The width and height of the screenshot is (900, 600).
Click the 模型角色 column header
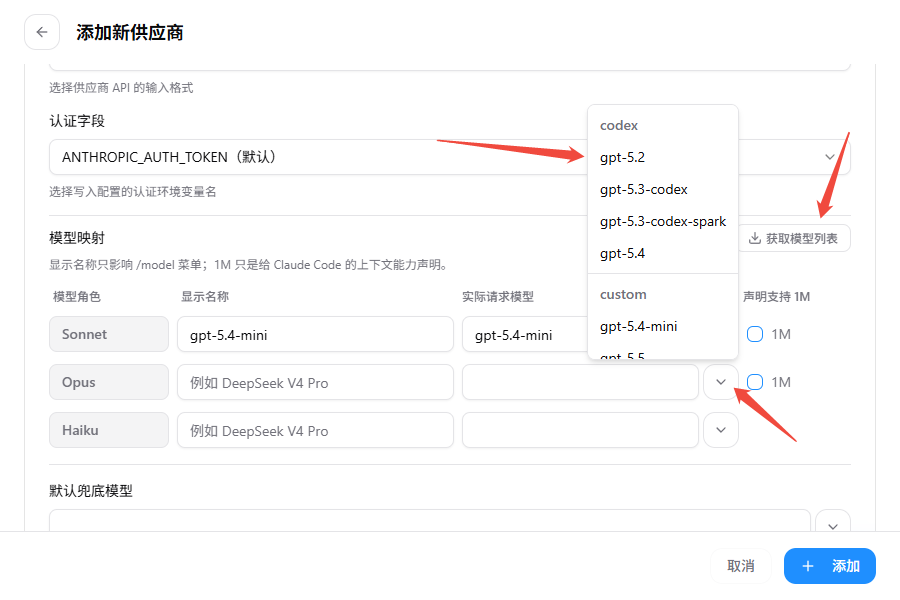(x=77, y=297)
